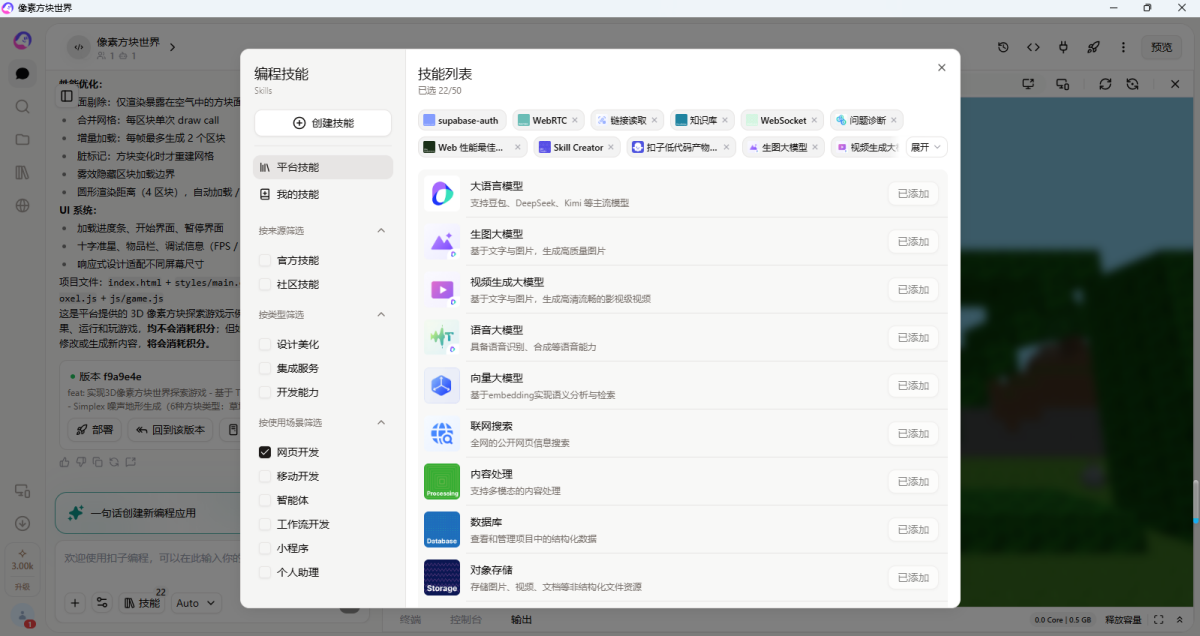Open the search icon in left sidebar

[22, 106]
